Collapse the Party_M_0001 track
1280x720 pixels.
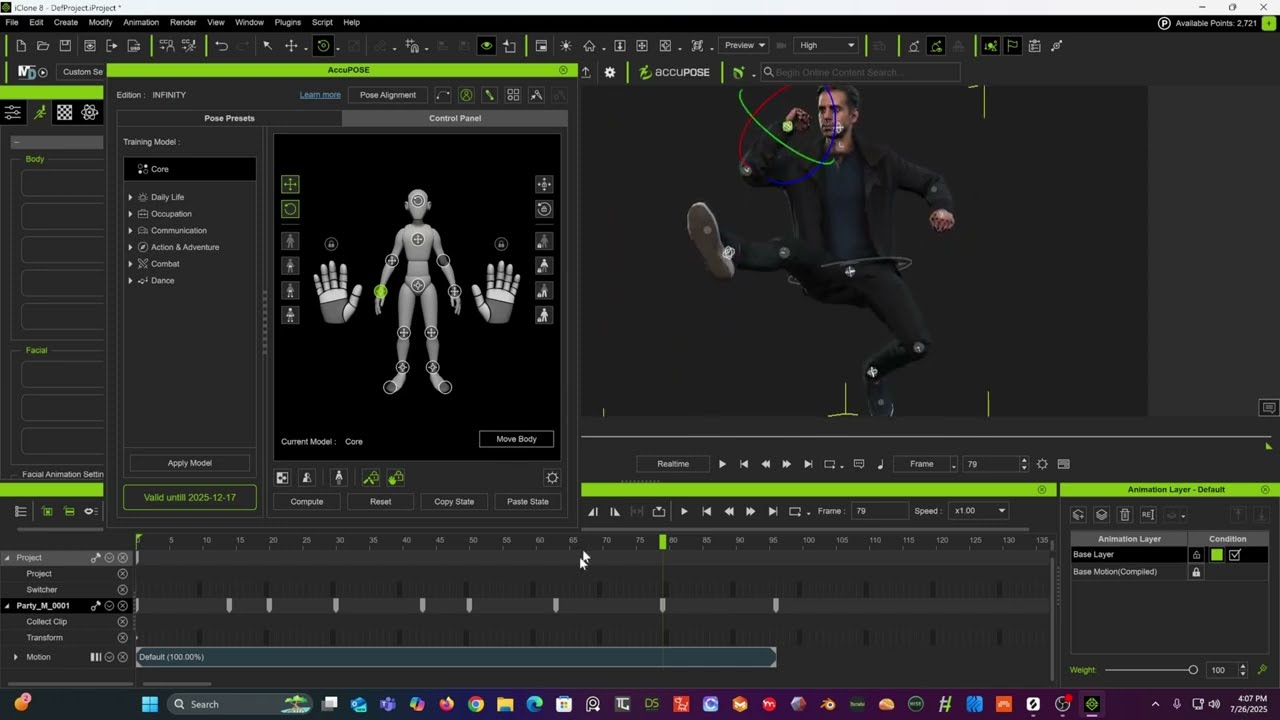click(7, 606)
